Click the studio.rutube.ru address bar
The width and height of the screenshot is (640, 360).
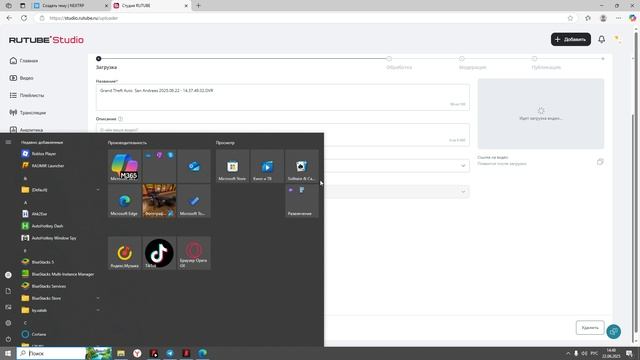[x=302, y=18]
